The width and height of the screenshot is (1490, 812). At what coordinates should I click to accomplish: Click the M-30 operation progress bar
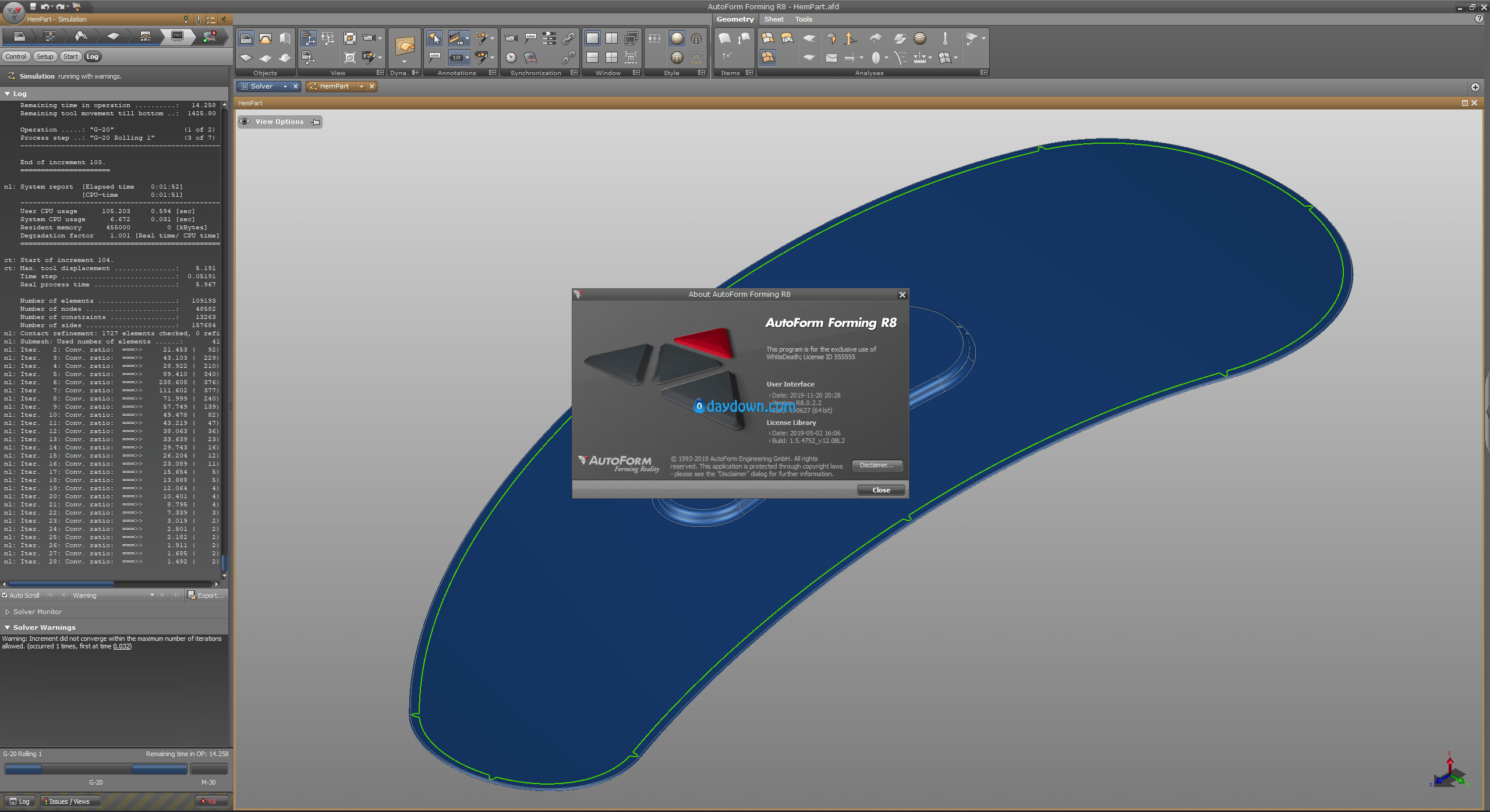click(x=209, y=769)
